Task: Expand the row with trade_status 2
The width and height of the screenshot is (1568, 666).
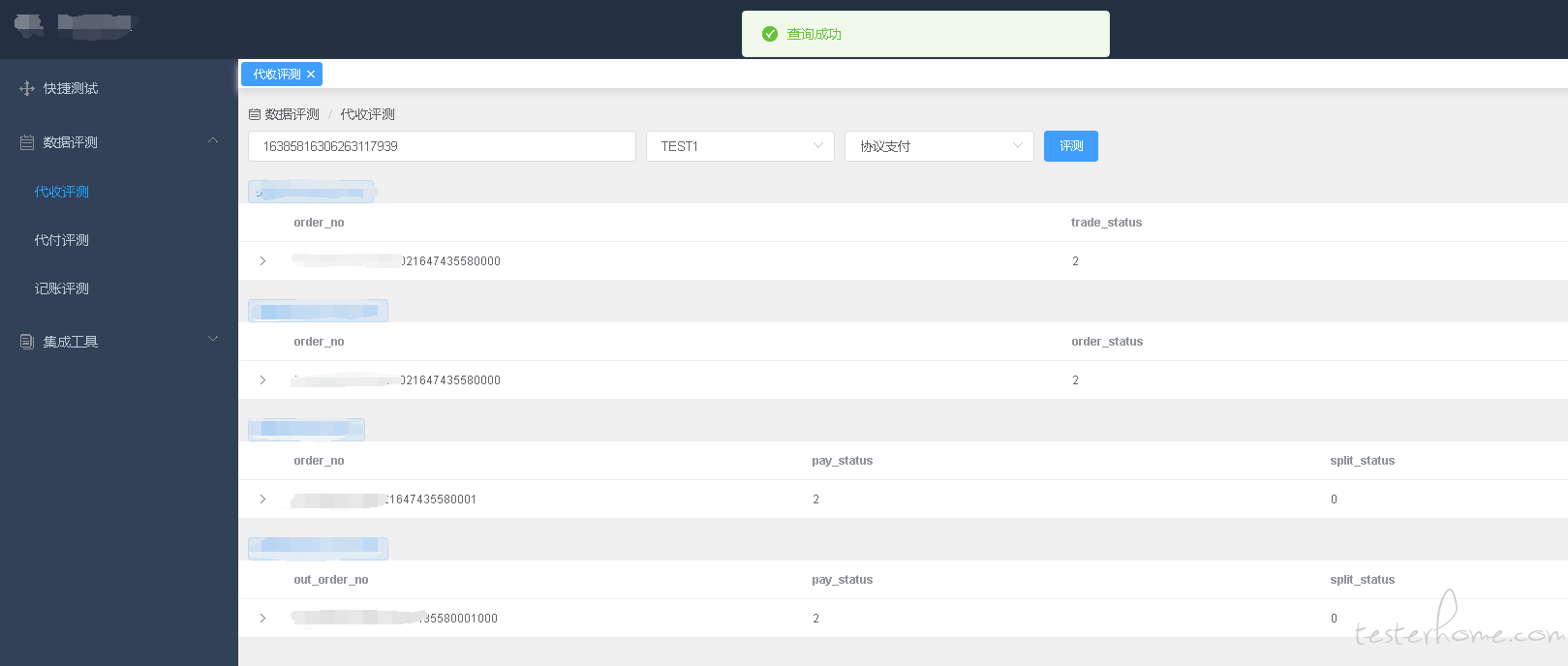Action: (x=262, y=261)
